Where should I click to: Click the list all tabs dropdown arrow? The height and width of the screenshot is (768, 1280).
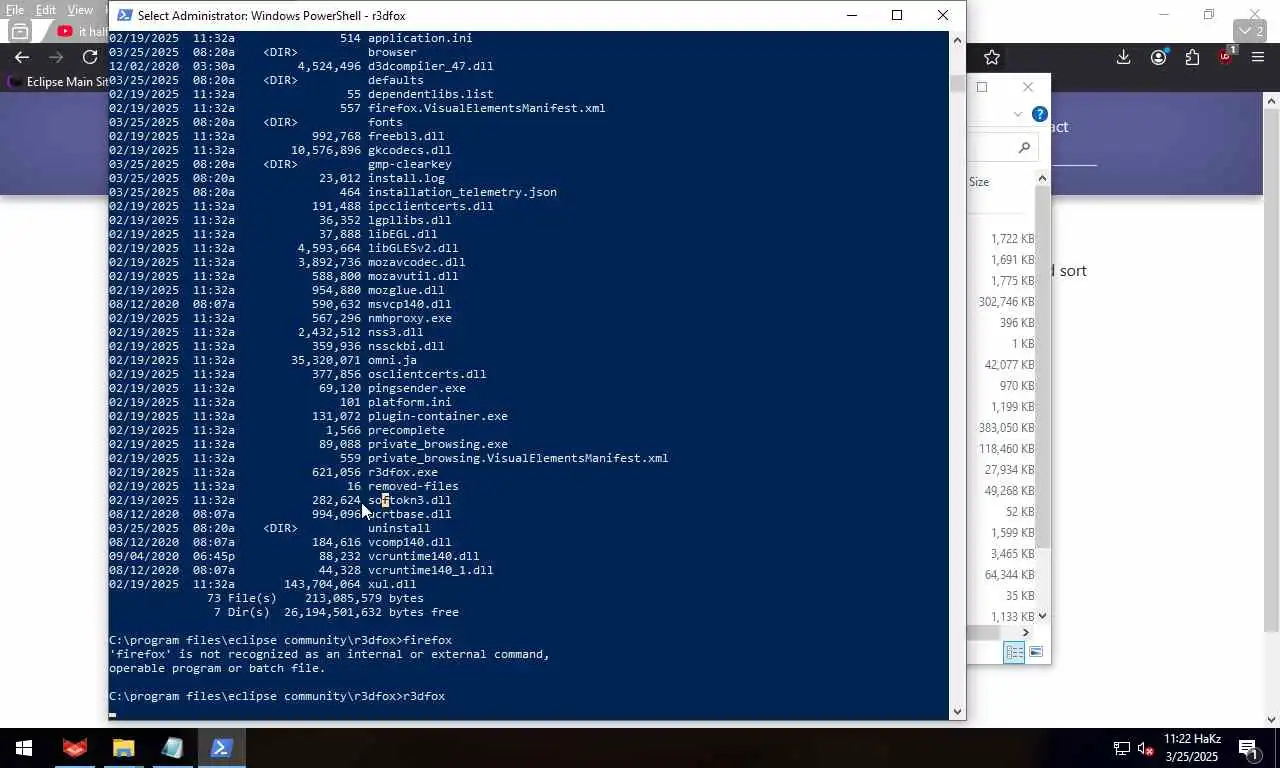tap(1252, 31)
